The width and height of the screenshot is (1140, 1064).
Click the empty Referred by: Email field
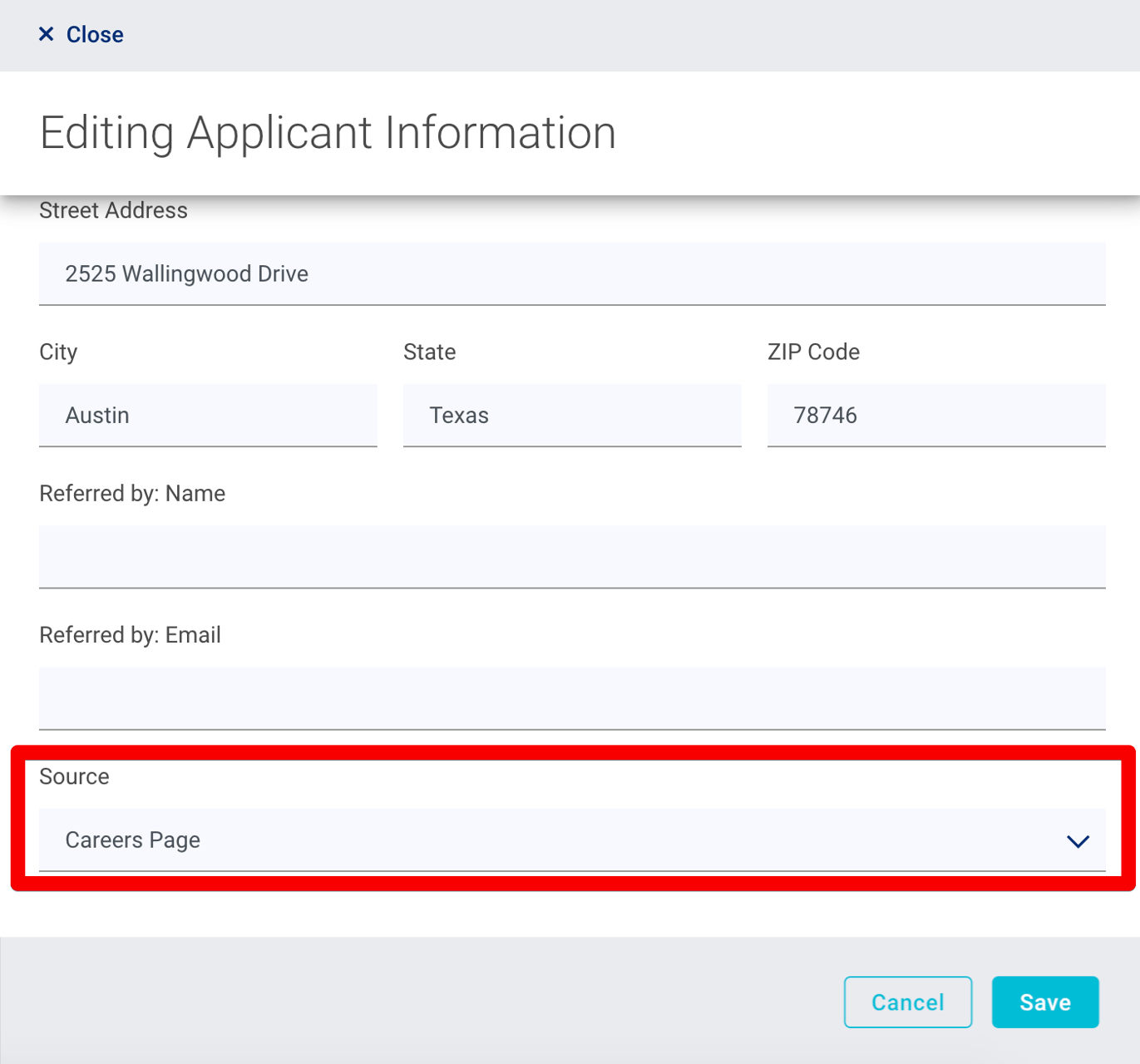tap(571, 698)
